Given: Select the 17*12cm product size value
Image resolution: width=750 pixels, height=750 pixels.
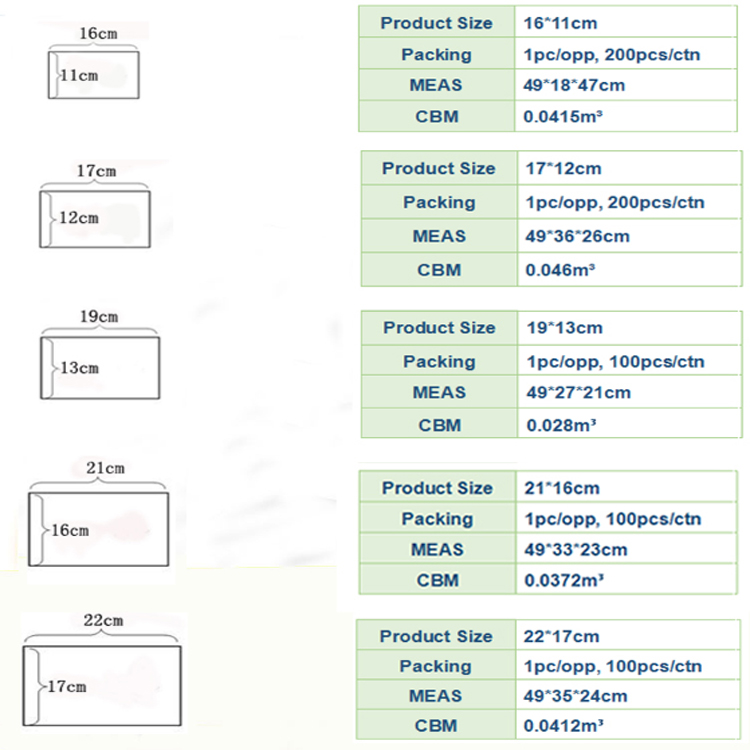Looking at the screenshot, I should click(x=564, y=169).
